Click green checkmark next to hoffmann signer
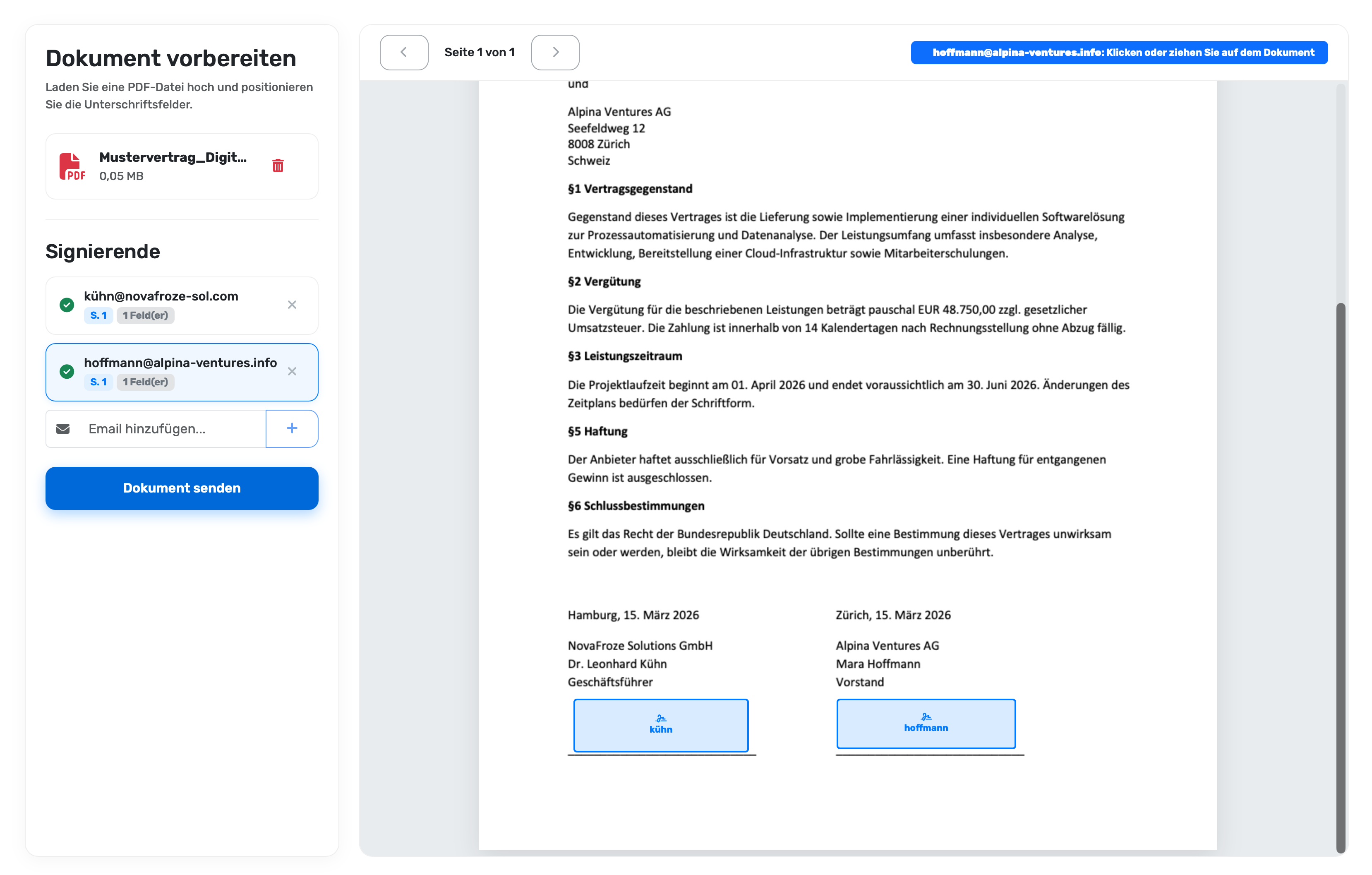Image resolution: width=1372 pixels, height=875 pixels. 67,372
